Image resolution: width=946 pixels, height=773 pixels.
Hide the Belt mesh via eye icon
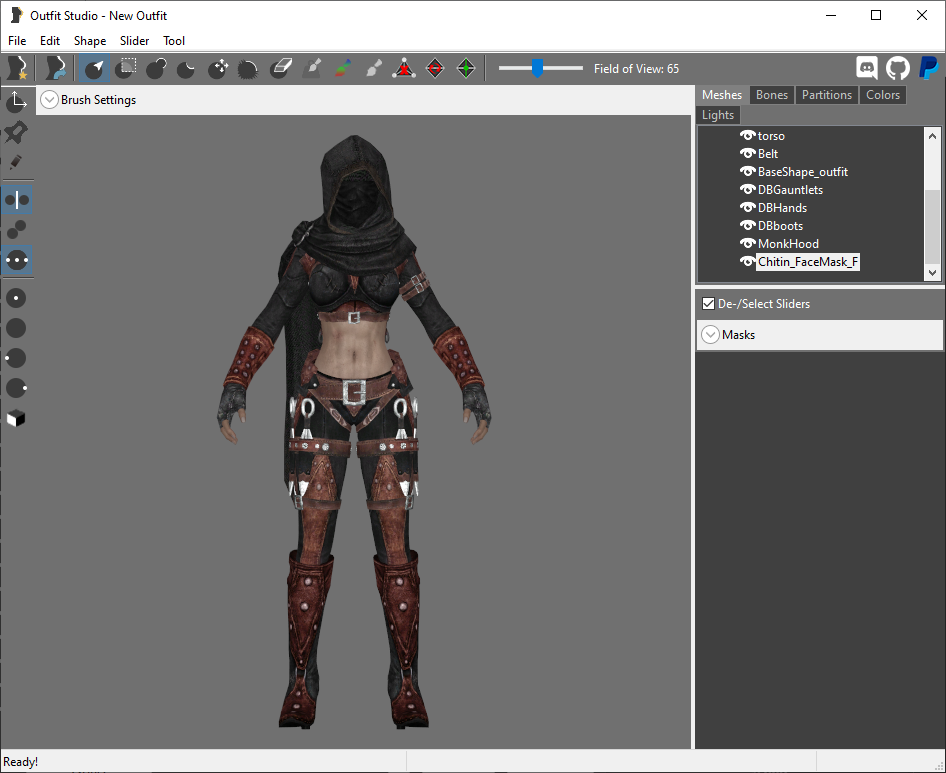[x=748, y=153]
